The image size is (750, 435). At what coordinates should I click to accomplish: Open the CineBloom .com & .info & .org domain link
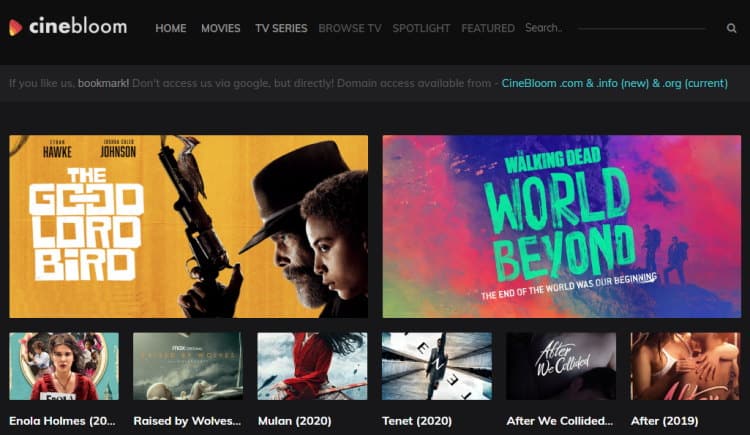615,83
